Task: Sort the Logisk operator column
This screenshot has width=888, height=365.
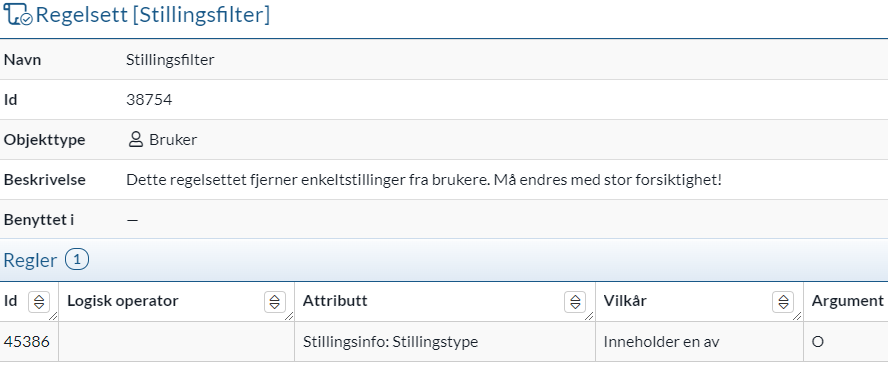Action: coord(275,302)
